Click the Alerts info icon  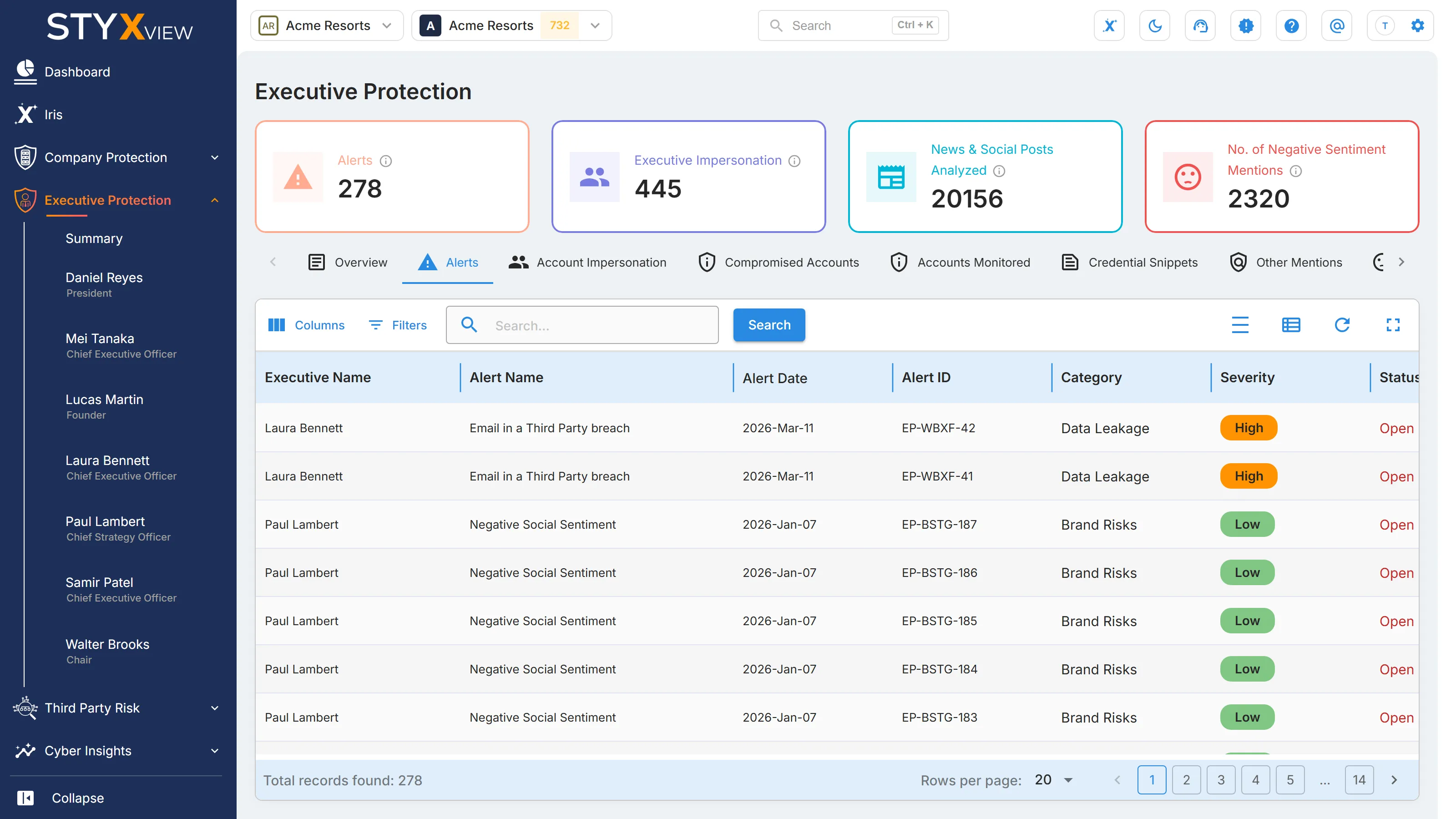pyautogui.click(x=385, y=161)
